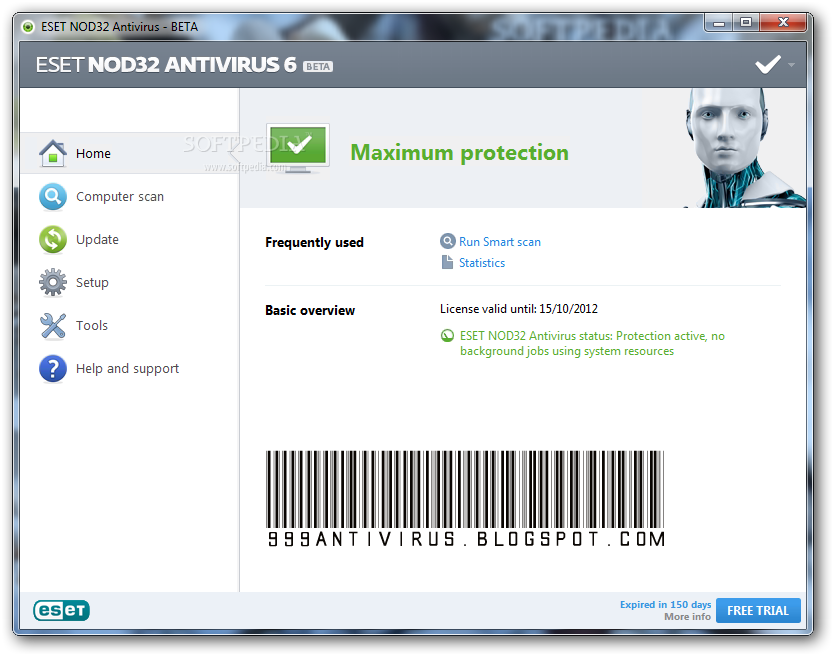
Task: Click the Run Smart scan magnifier icon
Action: 448,242
